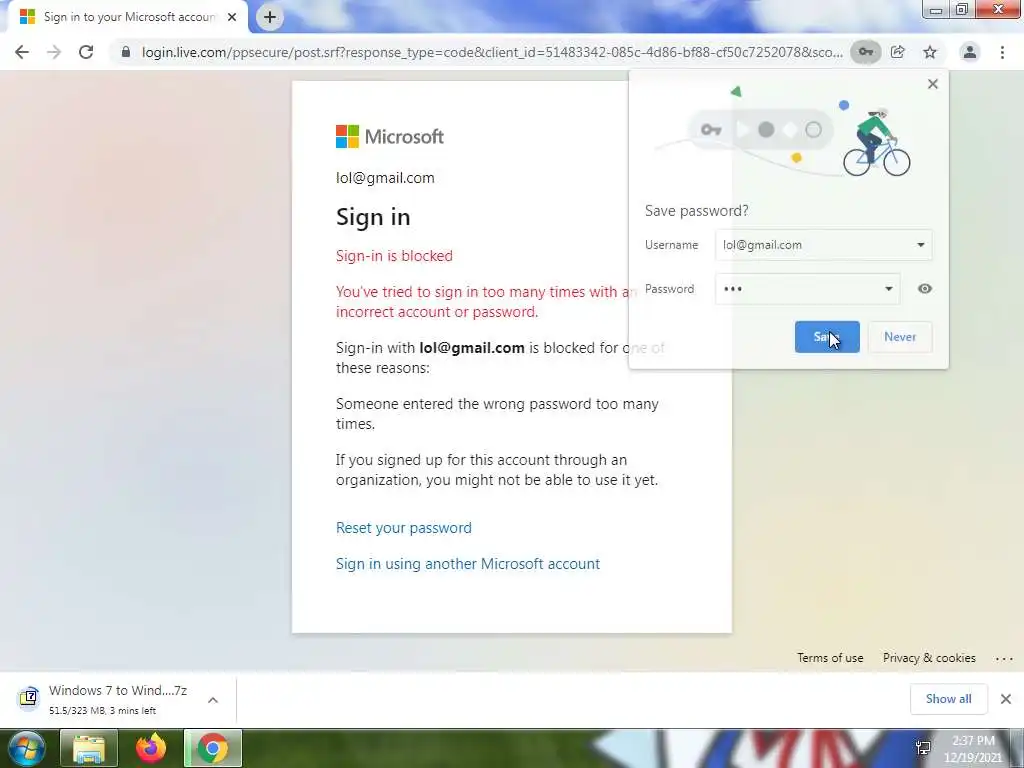Dismiss the Save password popup
1024x768 pixels.
point(933,84)
